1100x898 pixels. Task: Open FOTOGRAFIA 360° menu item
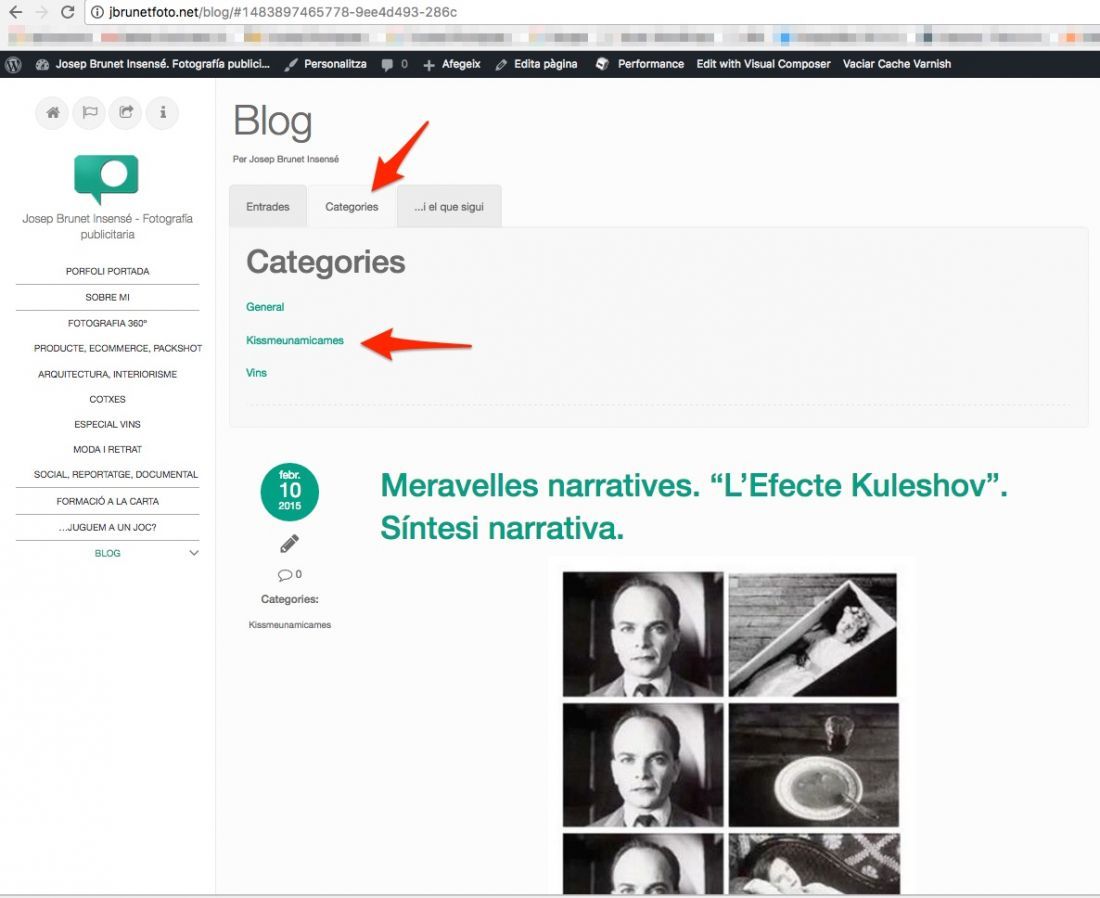point(107,323)
